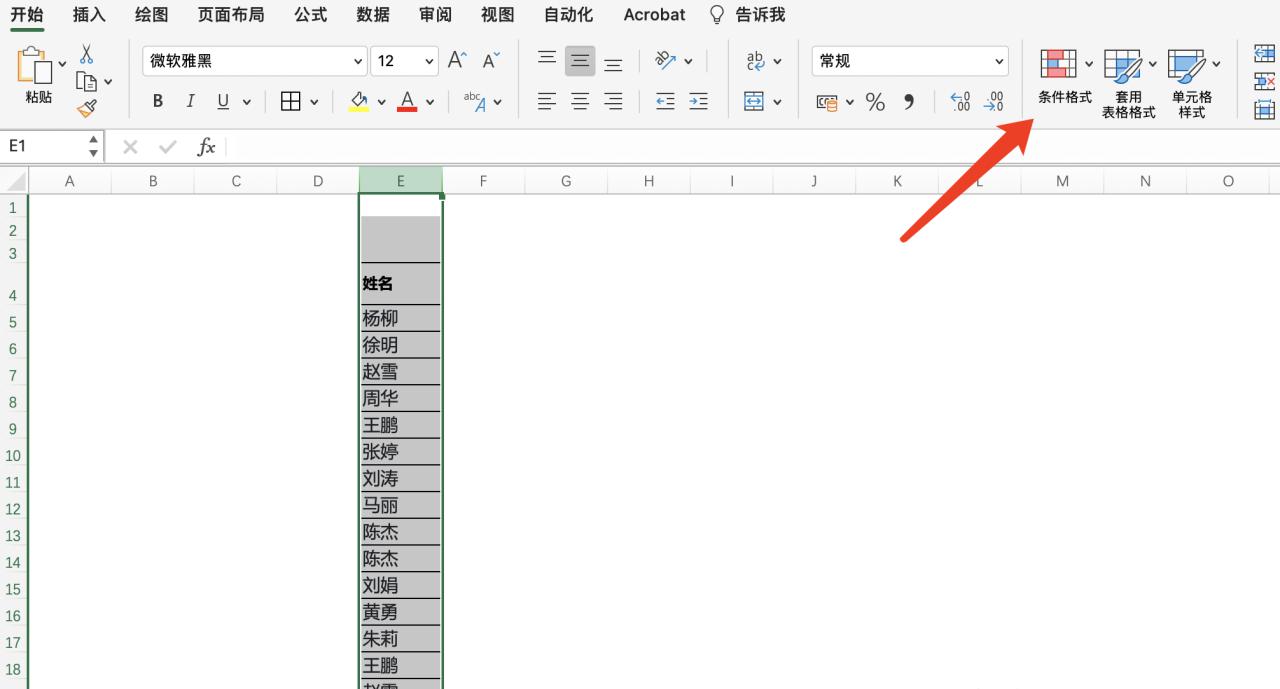Screen dimensions: 1280x689
Task: Click the Wrap Text icon
Action: (x=755, y=60)
